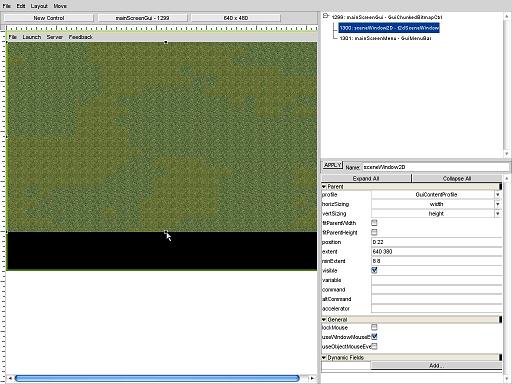Enable the useObjectMouseEvents checkbox

(x=374, y=346)
